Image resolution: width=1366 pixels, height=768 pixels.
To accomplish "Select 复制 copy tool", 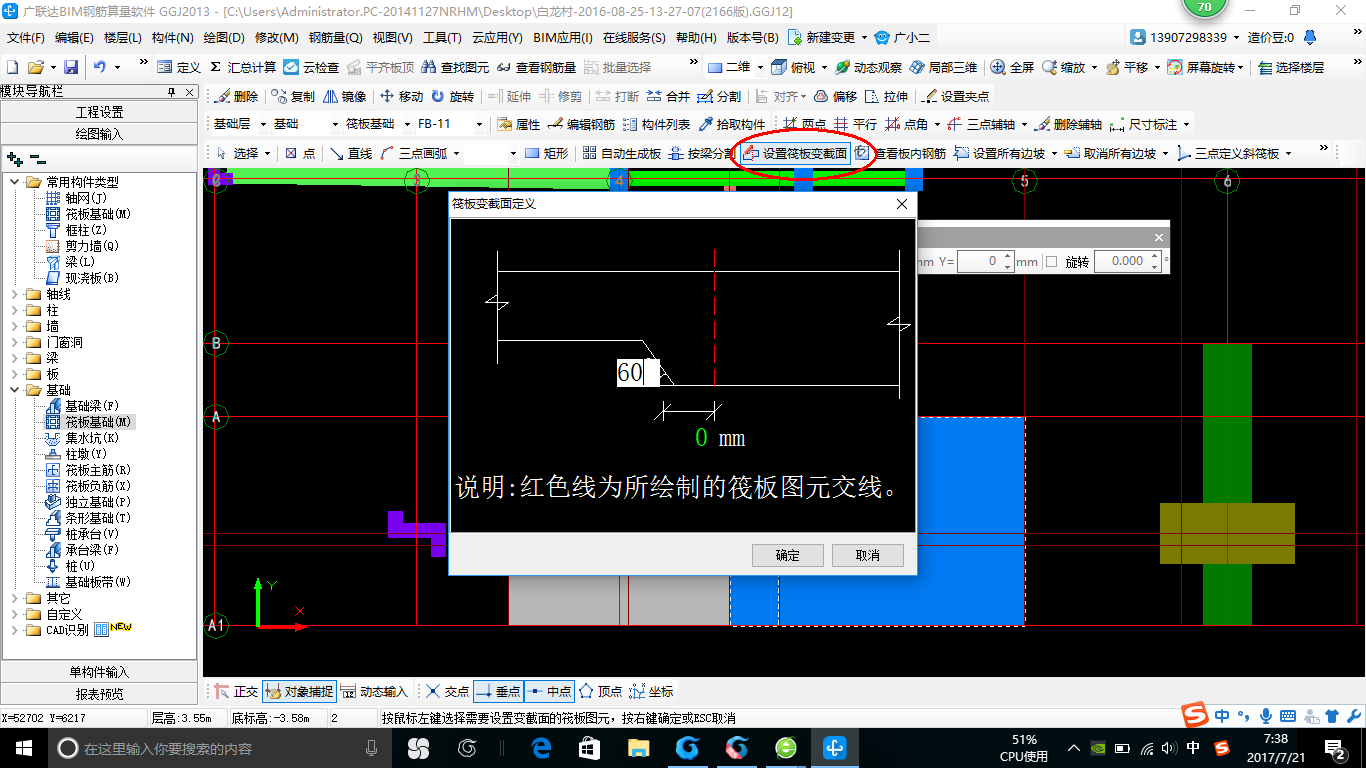I will (293, 97).
